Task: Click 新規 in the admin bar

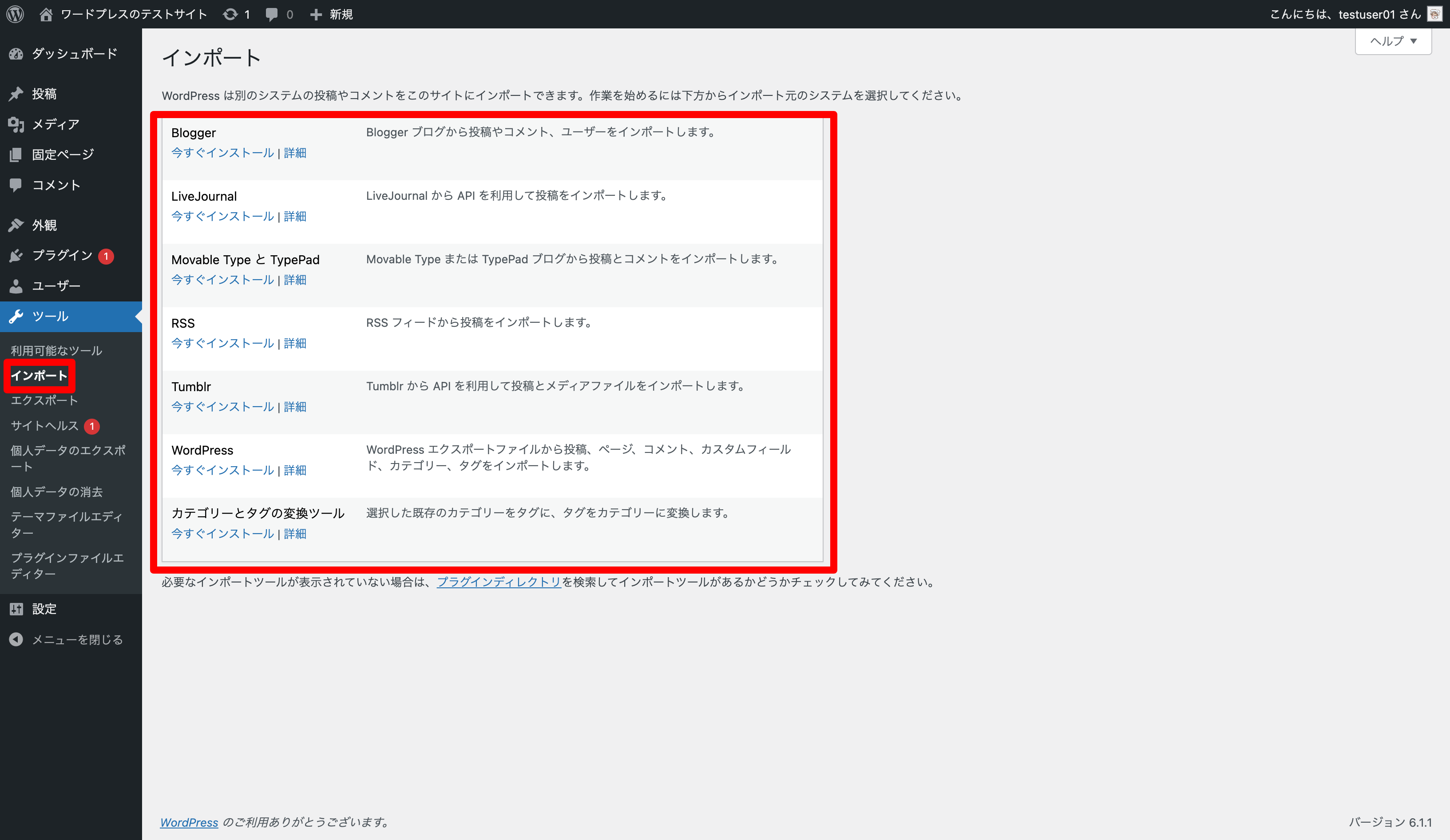Action: pos(341,14)
